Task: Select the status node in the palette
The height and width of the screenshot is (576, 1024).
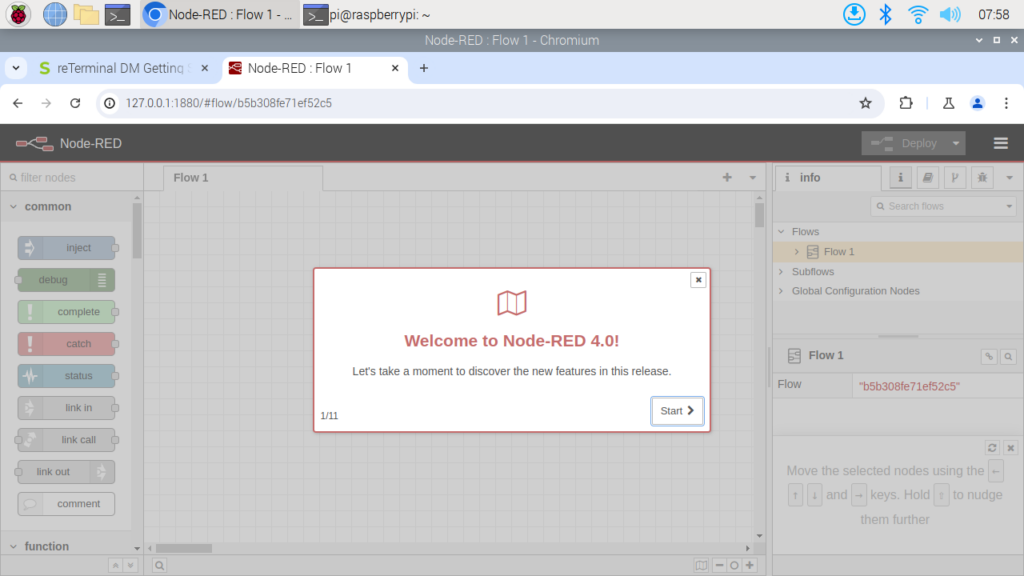Action: (67, 376)
